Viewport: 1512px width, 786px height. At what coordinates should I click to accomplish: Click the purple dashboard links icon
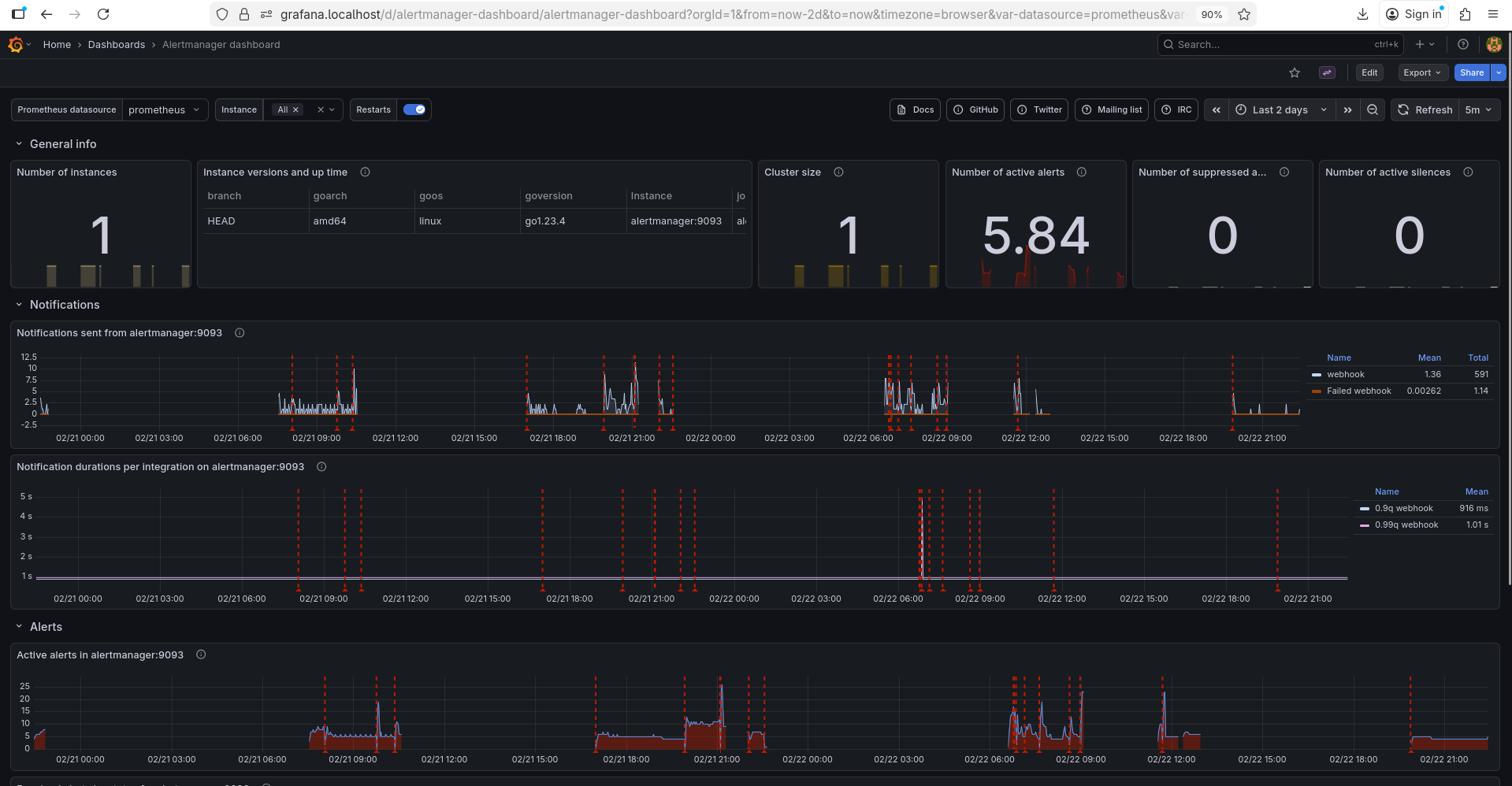point(1327,72)
